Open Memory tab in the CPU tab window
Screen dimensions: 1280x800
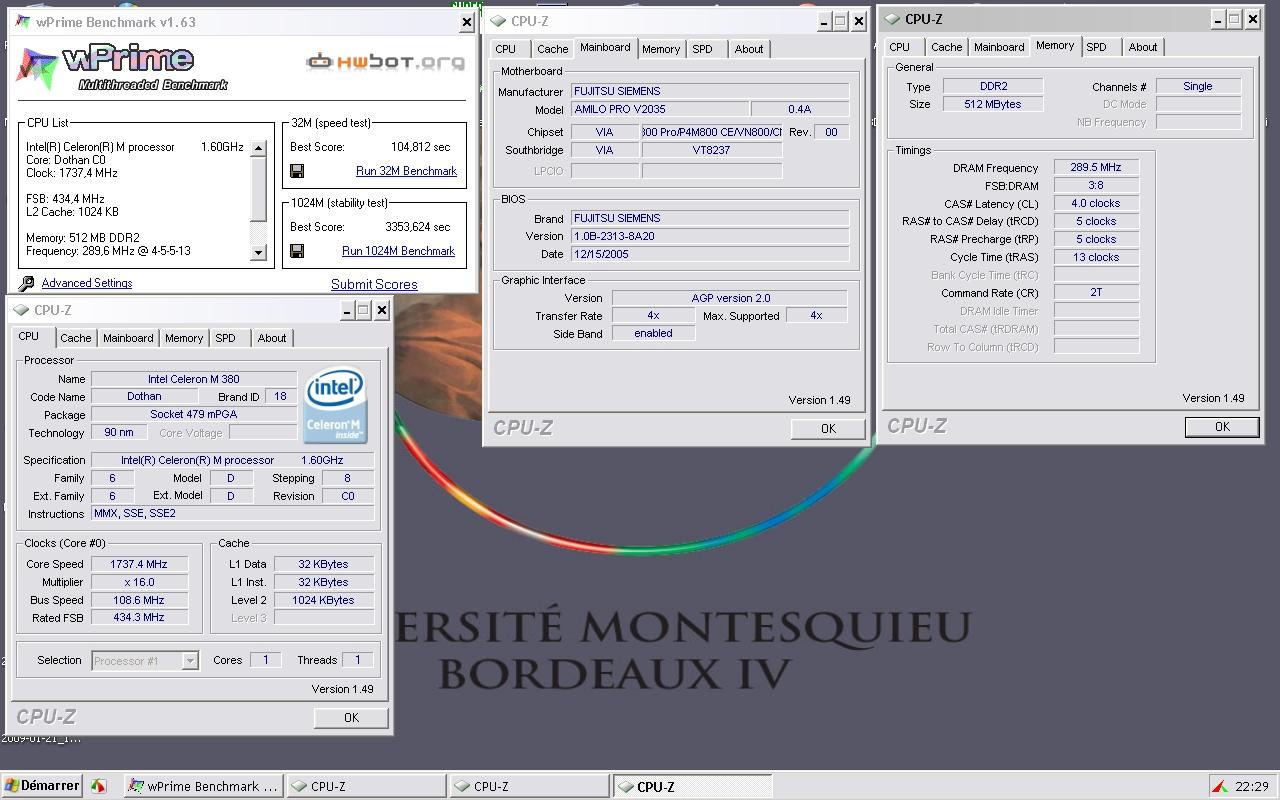pyautogui.click(x=184, y=338)
